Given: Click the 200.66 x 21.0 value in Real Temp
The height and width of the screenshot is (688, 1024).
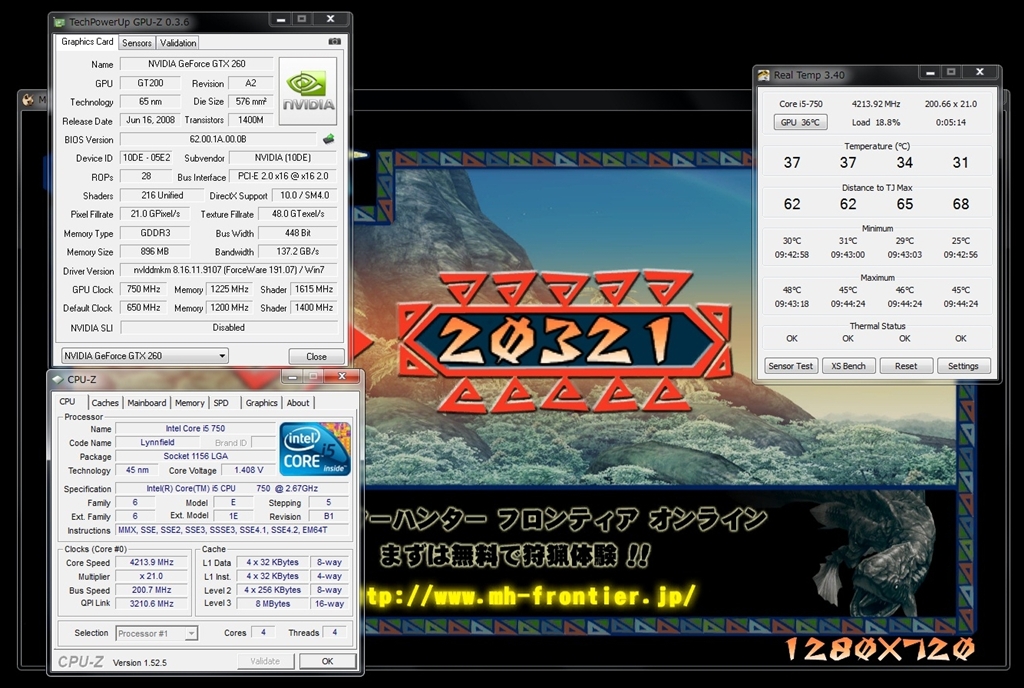Looking at the screenshot, I should point(951,104).
